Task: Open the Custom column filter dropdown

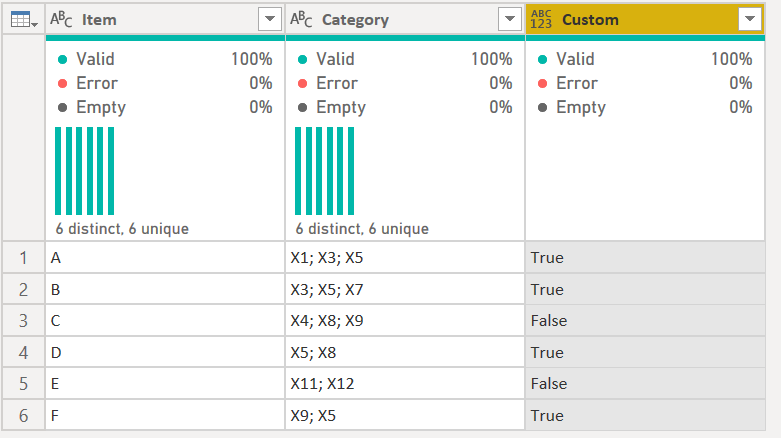Action: (x=750, y=19)
